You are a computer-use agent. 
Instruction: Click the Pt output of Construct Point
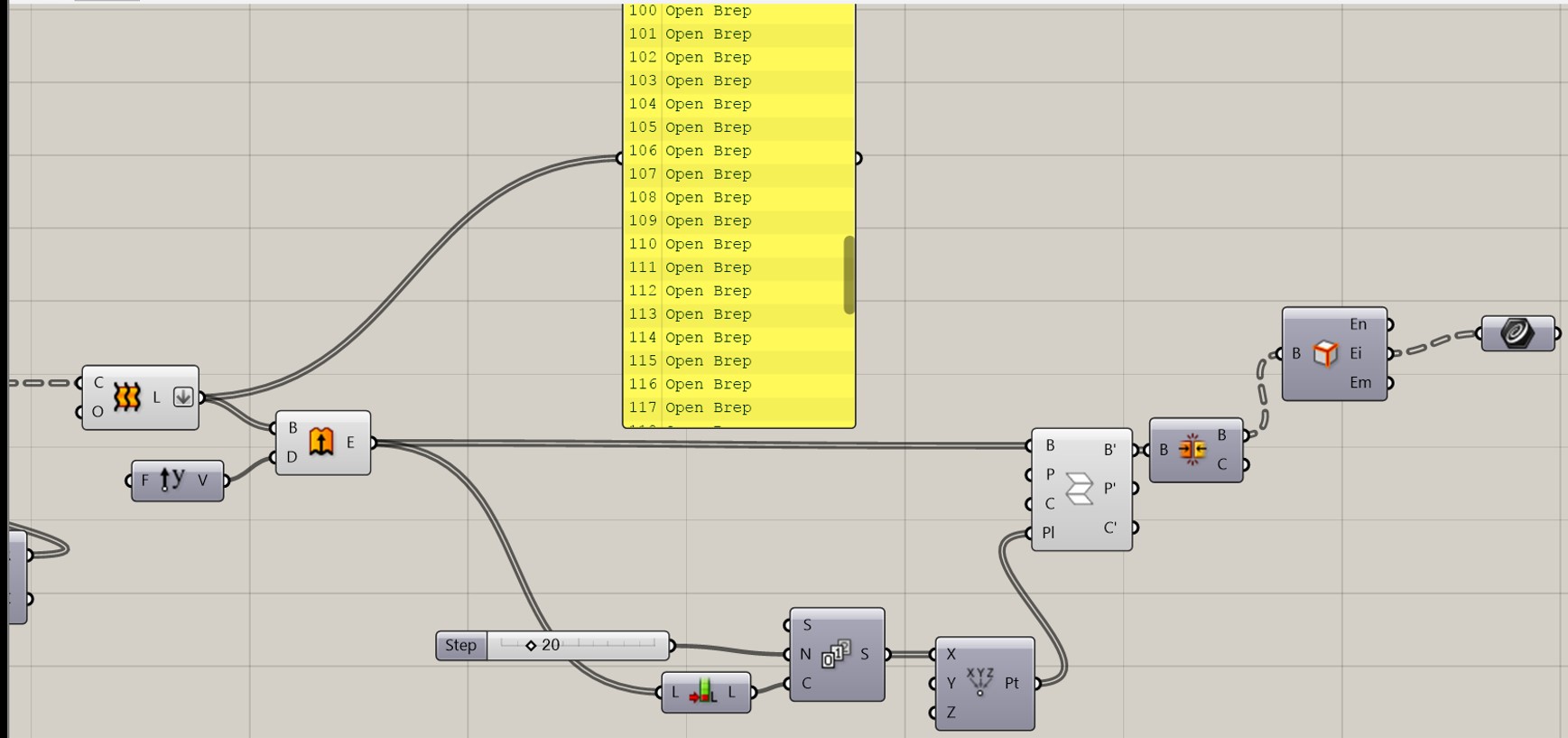[x=1012, y=683]
